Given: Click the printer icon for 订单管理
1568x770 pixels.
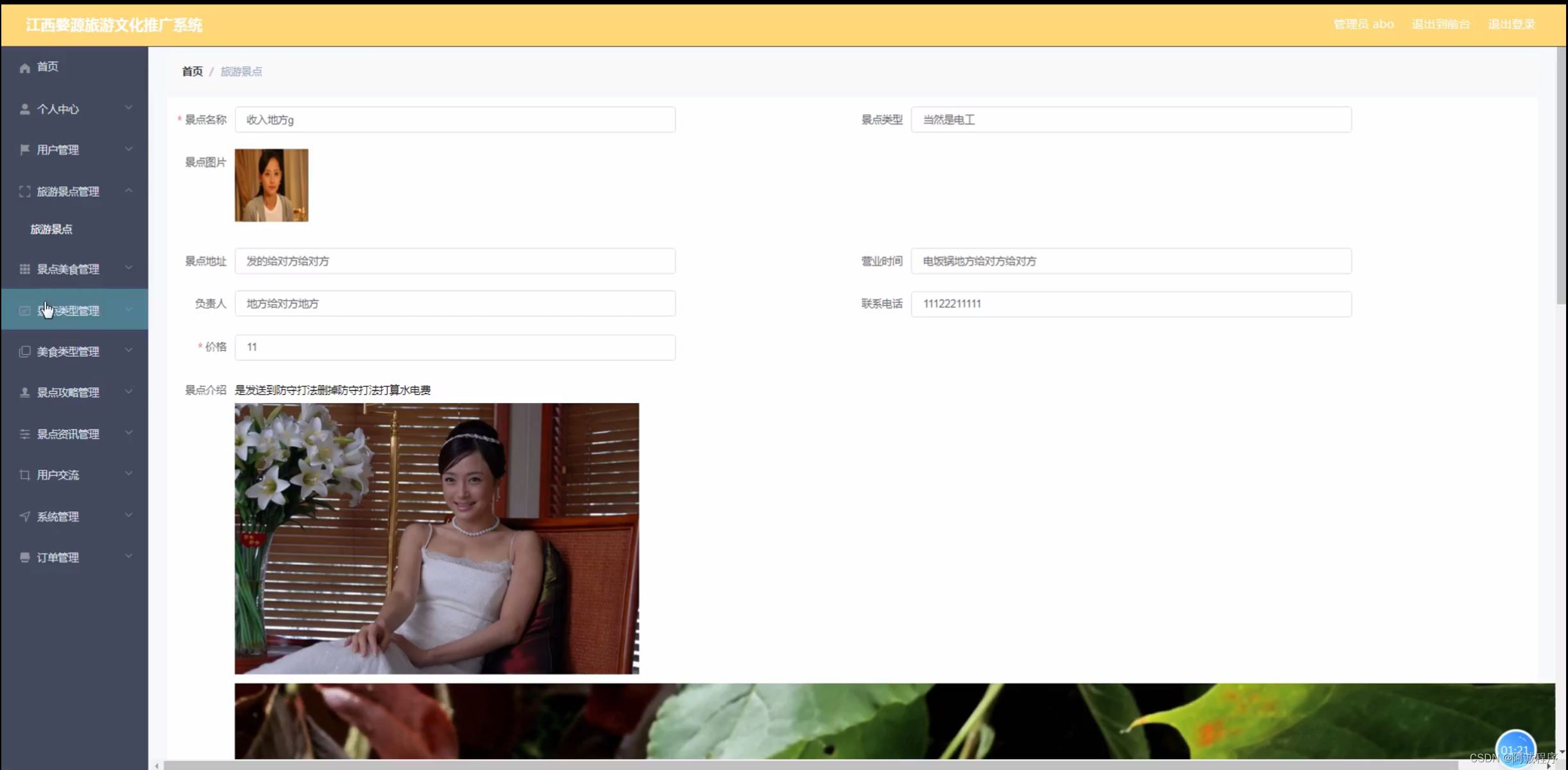Looking at the screenshot, I should tap(24, 557).
